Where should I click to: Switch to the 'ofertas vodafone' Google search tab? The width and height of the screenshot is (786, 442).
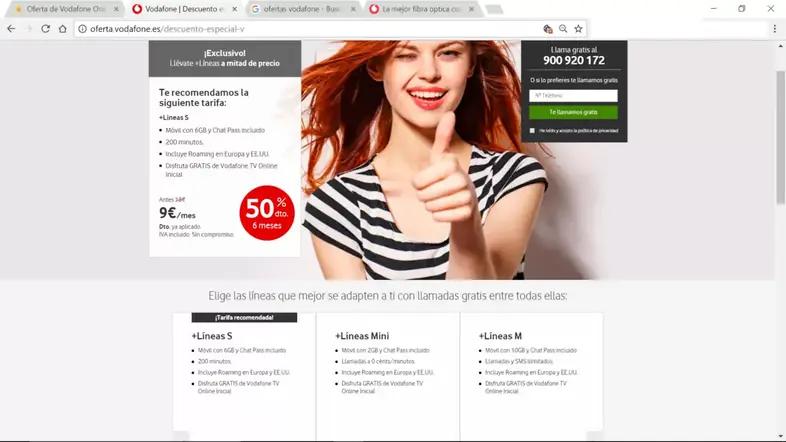click(302, 9)
